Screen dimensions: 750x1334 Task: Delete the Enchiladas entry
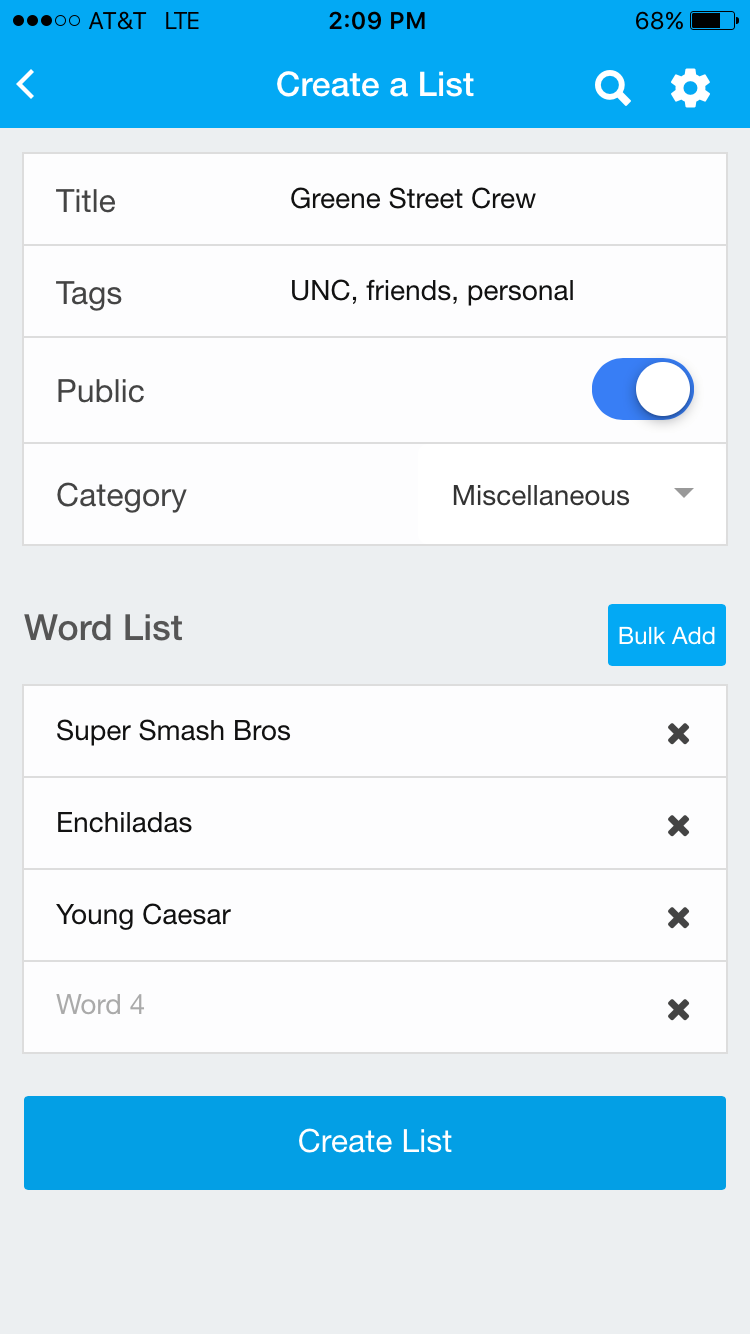[x=678, y=826]
